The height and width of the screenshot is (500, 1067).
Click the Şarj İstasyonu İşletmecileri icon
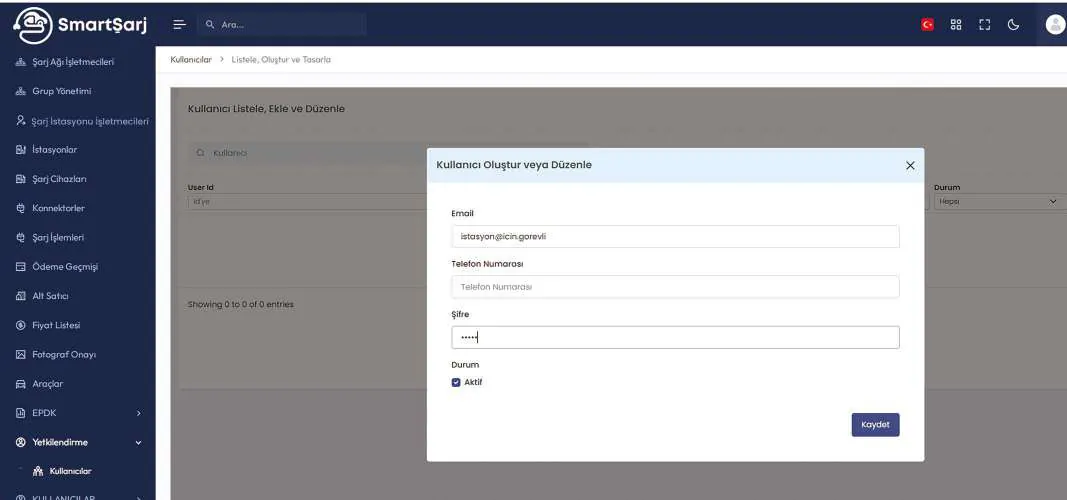click(x=20, y=121)
